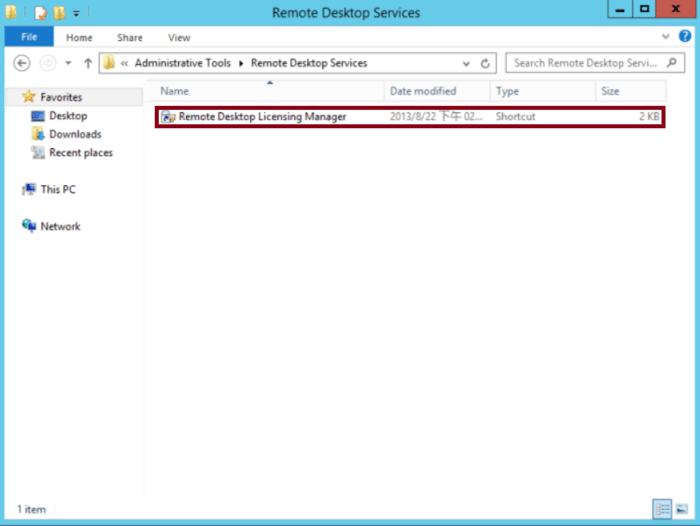Screen dimensions: 700x526
Task: Click the 2013/8/22 date modified cell
Action: 436,117
